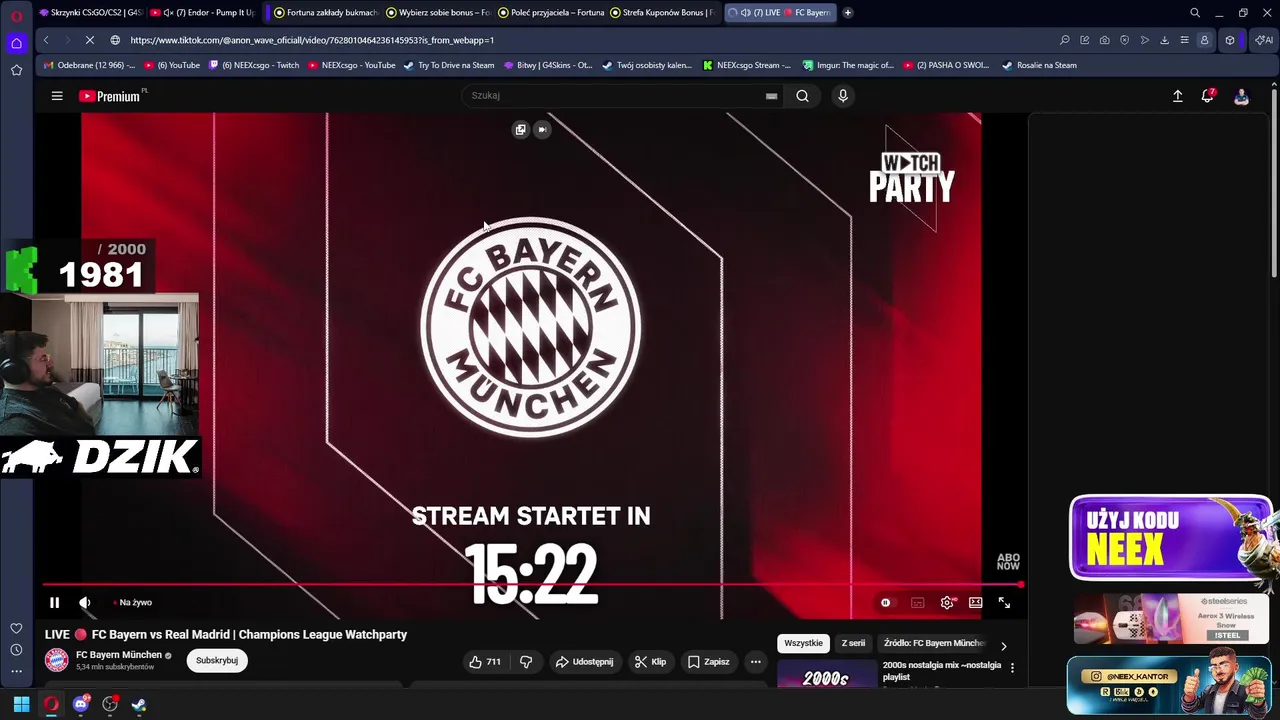
Task: Switch to Skrzynki CS:GO/CS2 tab
Action: [x=90, y=13]
